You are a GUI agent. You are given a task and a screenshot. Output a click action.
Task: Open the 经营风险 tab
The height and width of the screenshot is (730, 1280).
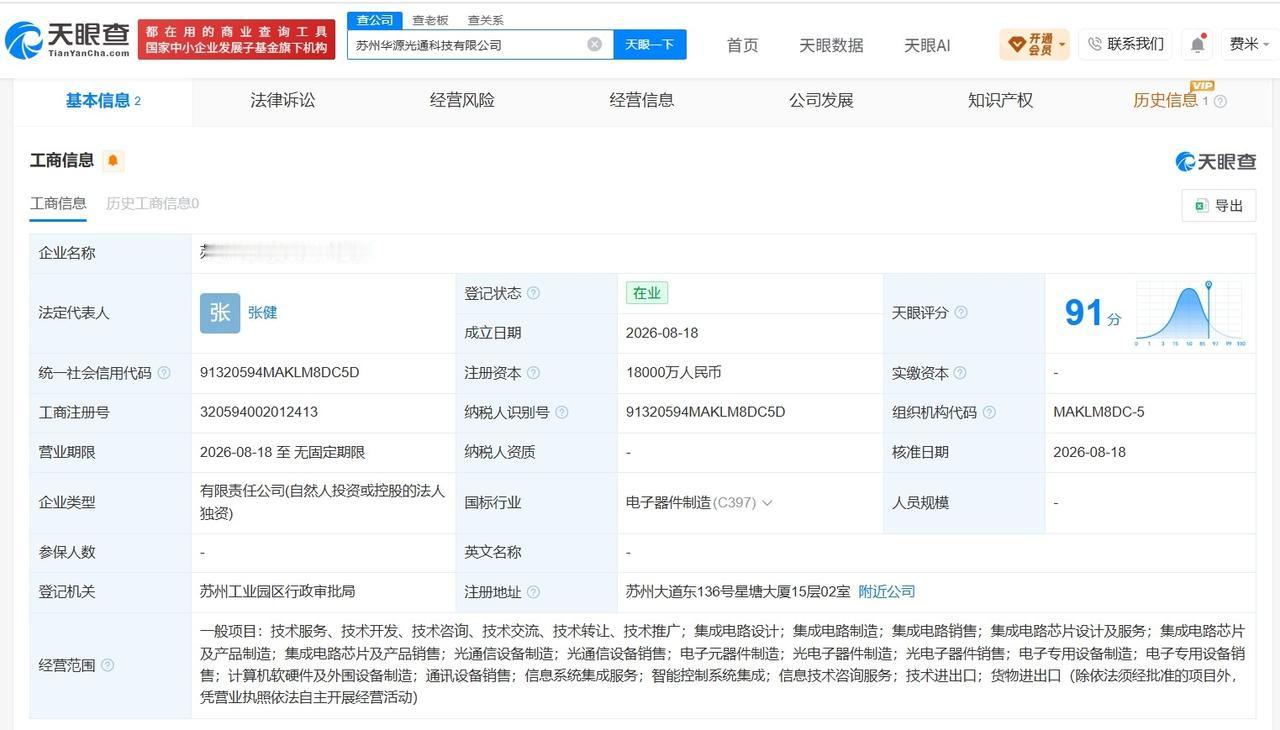click(462, 100)
